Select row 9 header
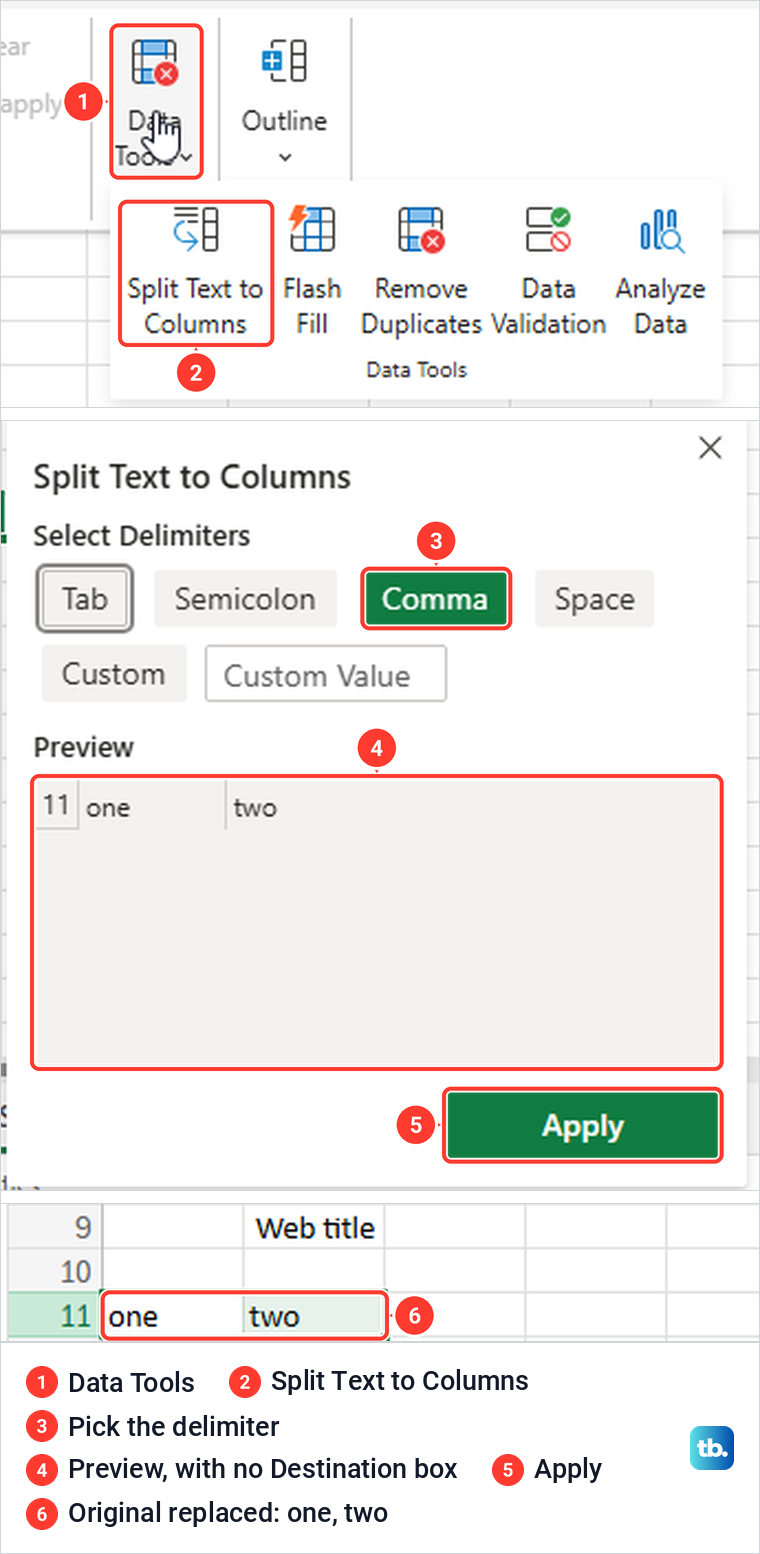760x1554 pixels. [x=54, y=1227]
